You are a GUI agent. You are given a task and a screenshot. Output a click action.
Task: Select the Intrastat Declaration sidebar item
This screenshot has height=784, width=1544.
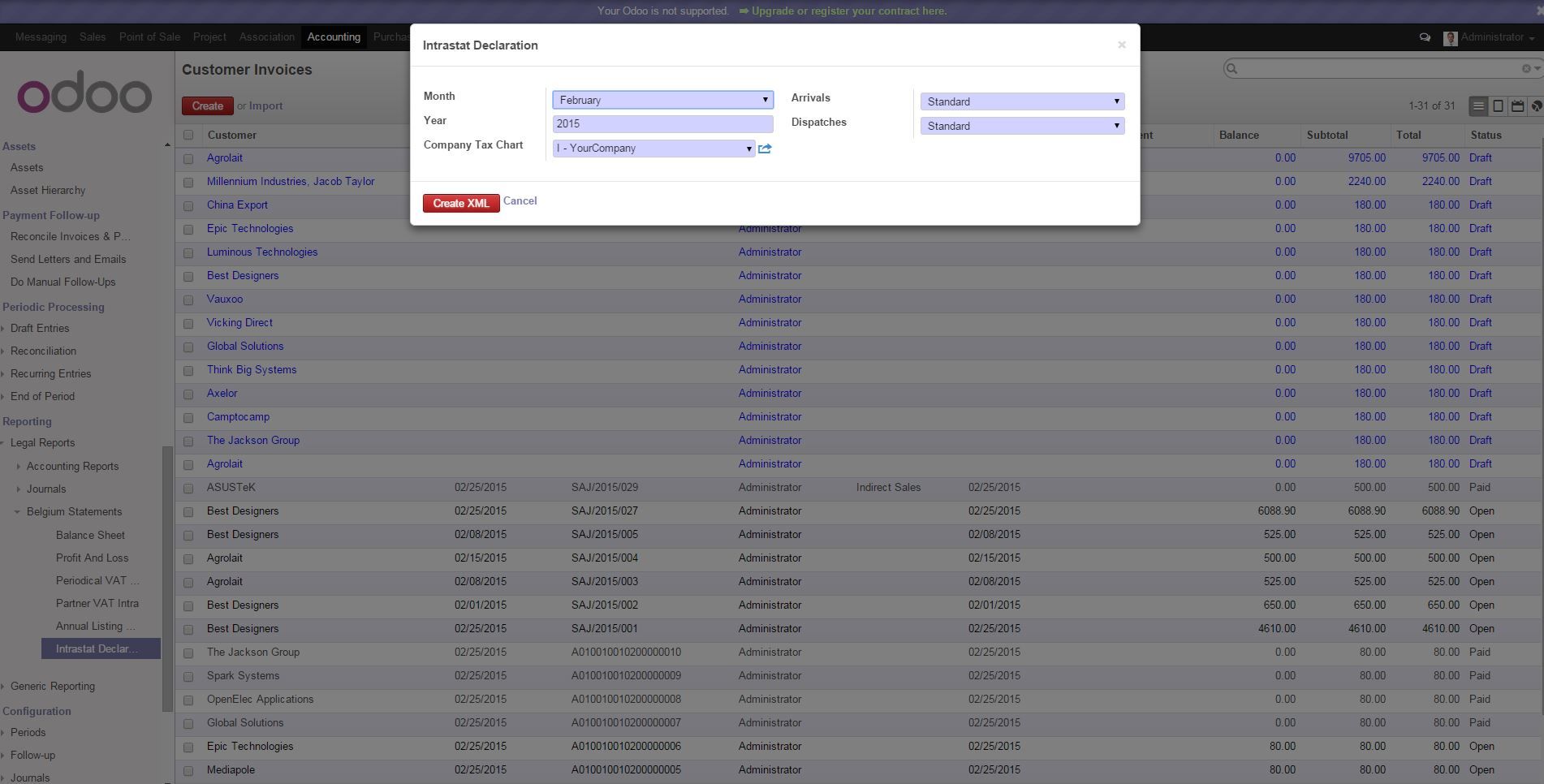(x=101, y=648)
